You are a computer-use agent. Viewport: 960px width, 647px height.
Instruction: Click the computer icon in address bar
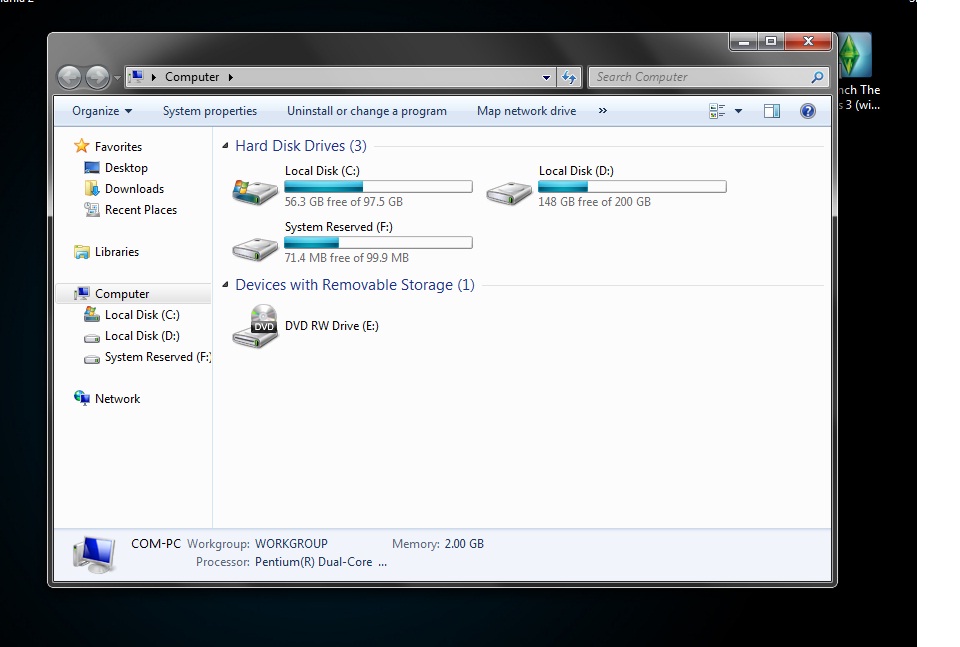[137, 77]
